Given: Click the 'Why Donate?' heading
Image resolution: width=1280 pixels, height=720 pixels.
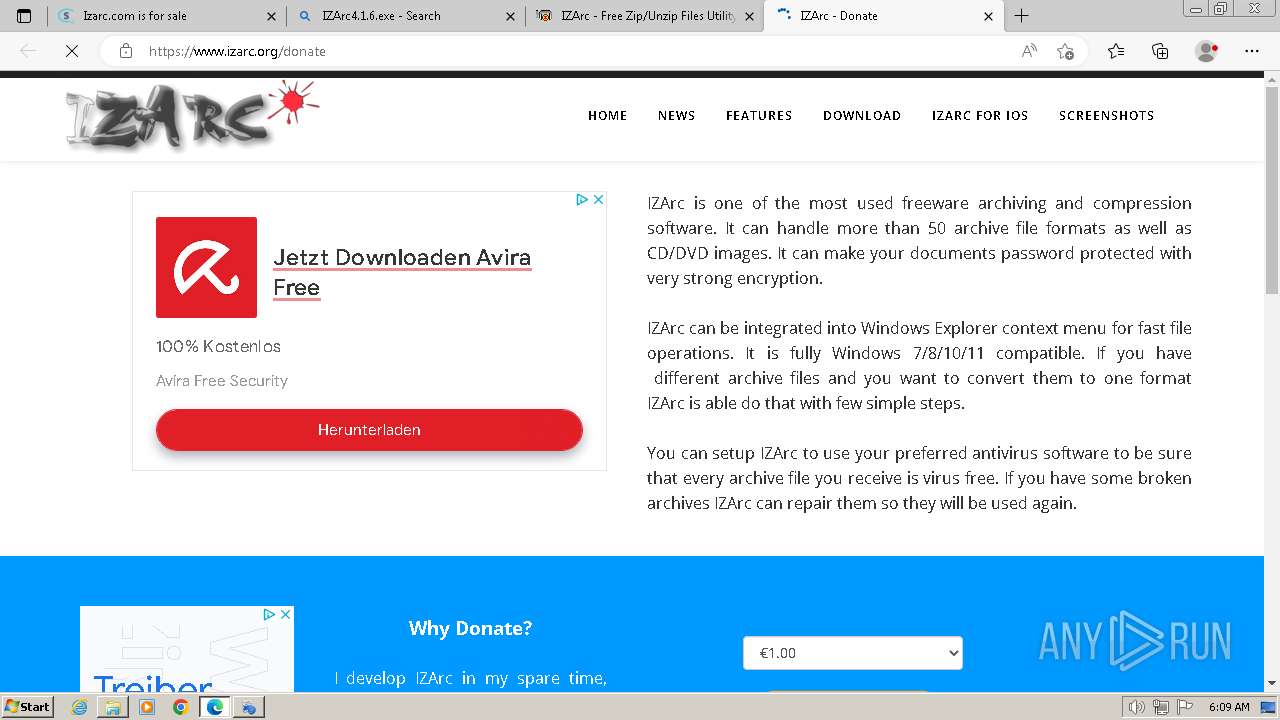Looking at the screenshot, I should 470,628.
